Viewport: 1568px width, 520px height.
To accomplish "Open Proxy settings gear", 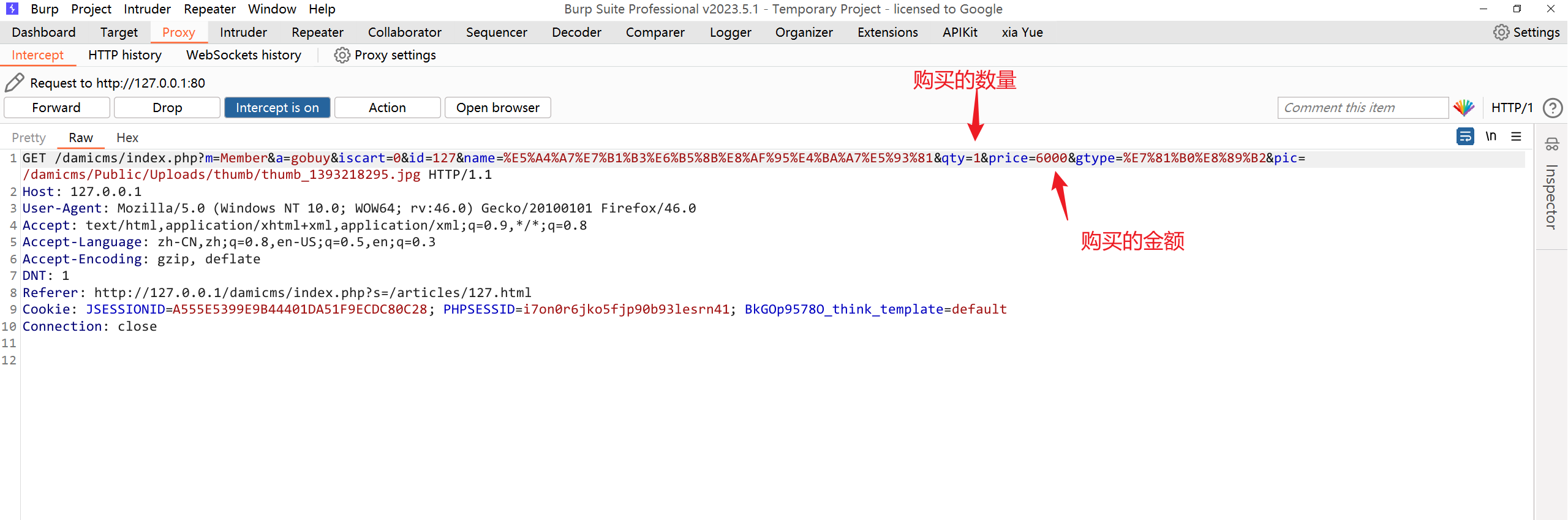I will coord(342,55).
